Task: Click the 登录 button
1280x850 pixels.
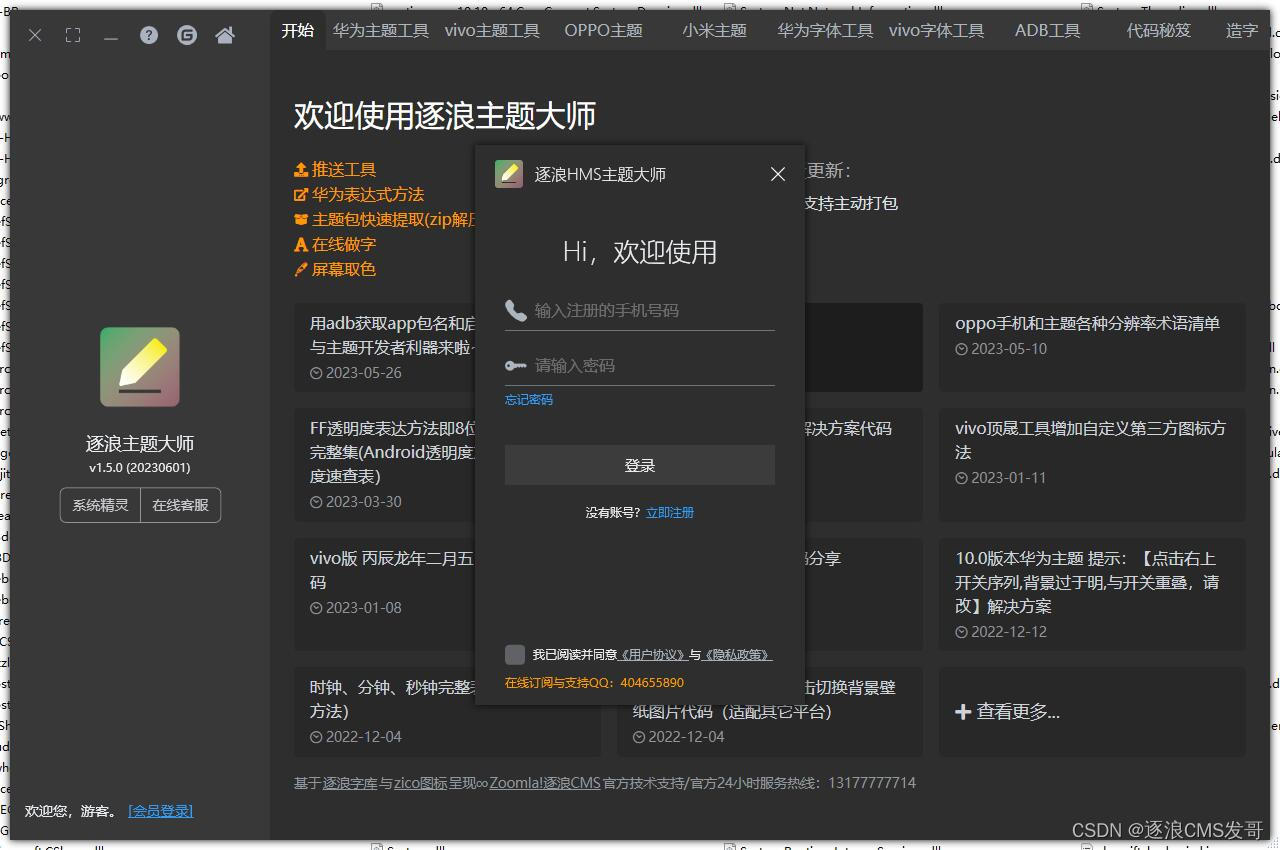Action: pos(640,465)
